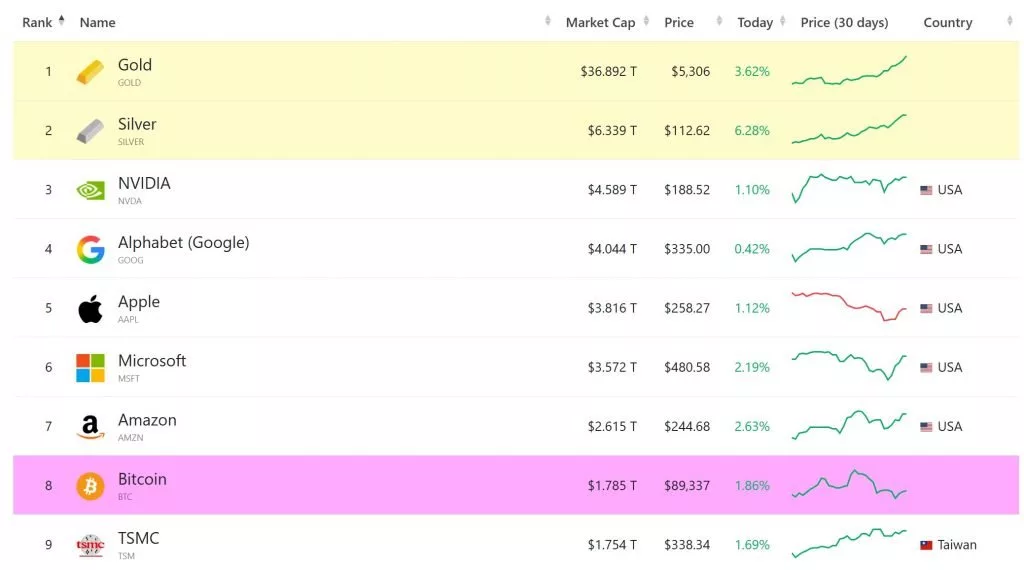The height and width of the screenshot is (570, 1024).
Task: Click the Taiwan flag in TSMC row
Action: tap(926, 545)
